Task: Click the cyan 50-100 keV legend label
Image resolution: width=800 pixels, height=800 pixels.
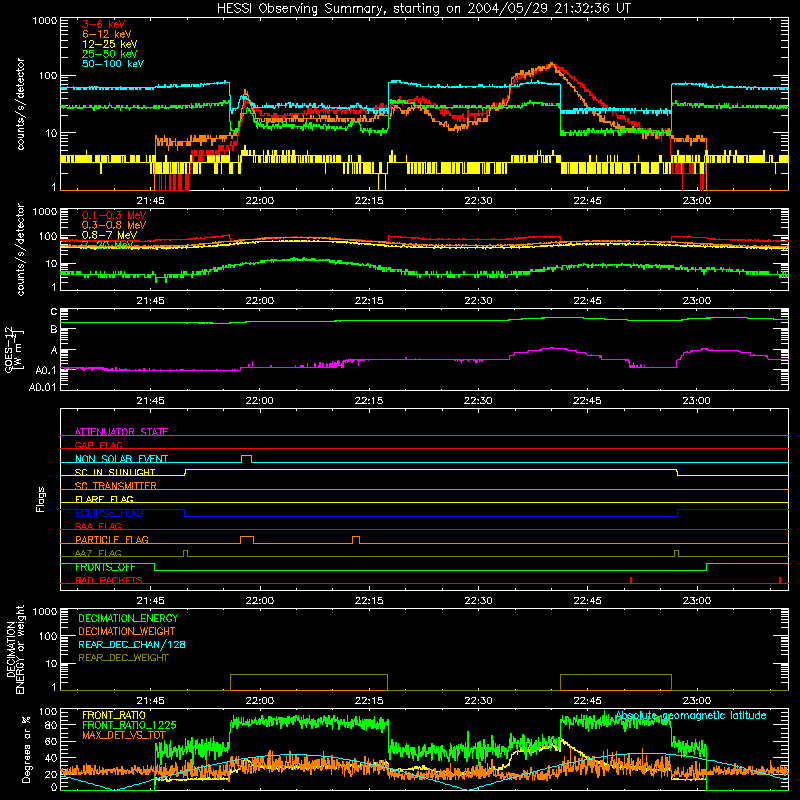Action: tap(113, 64)
